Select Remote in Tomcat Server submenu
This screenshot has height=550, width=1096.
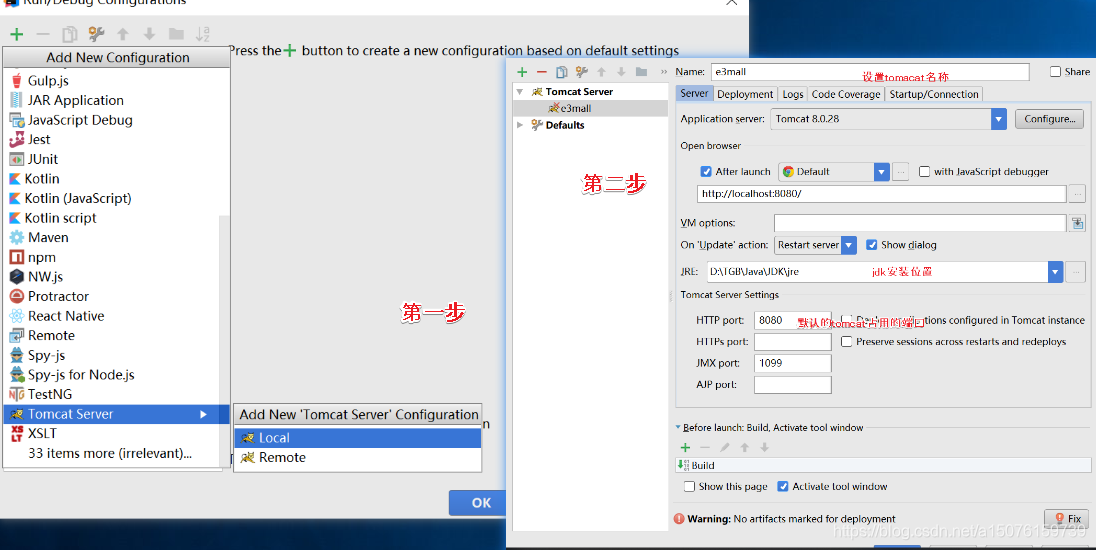click(358, 457)
